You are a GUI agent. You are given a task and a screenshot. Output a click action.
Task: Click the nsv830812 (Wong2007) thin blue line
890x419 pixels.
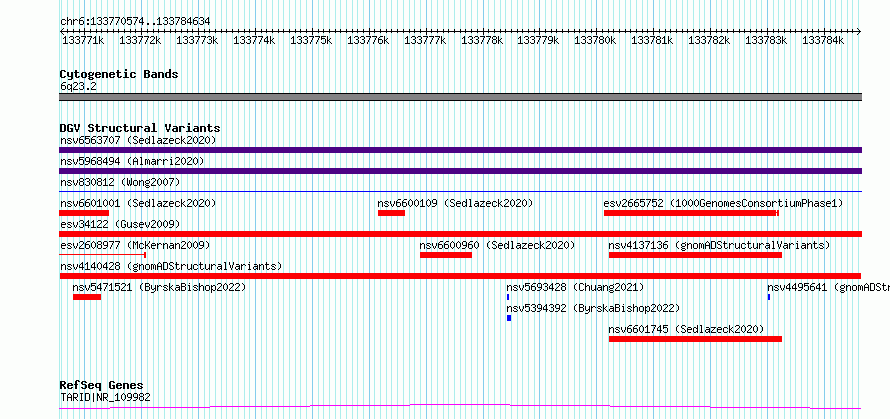460,192
